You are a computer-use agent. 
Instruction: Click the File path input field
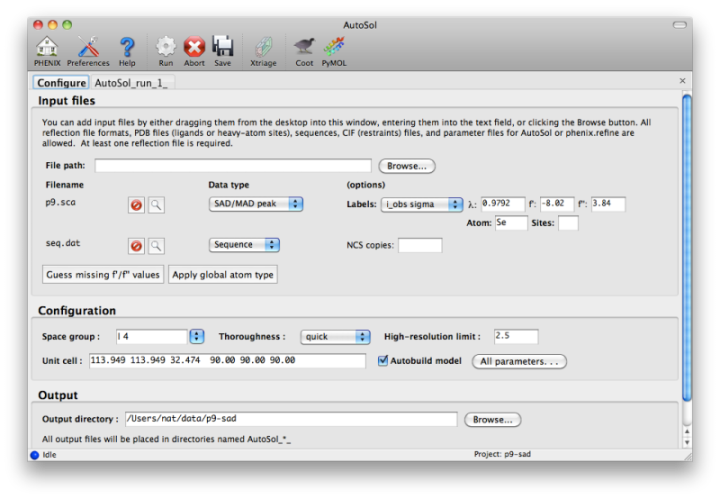pyautogui.click(x=232, y=166)
